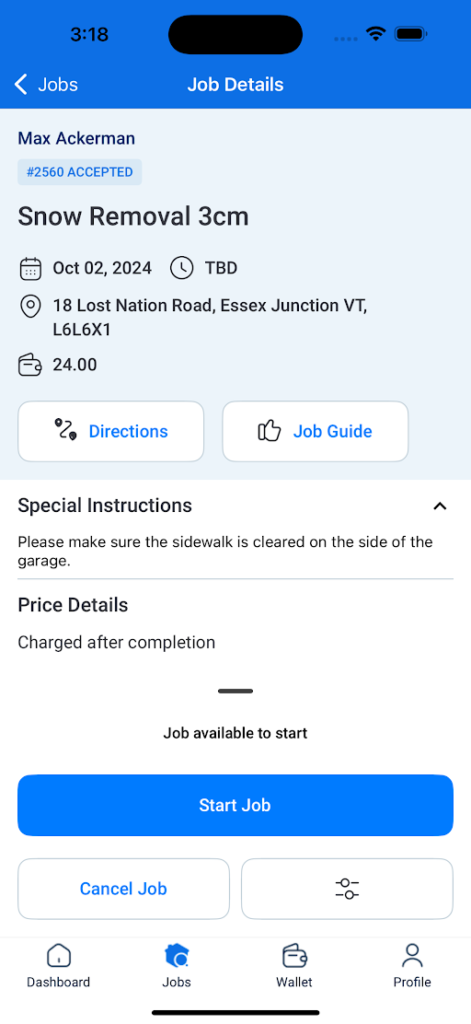This screenshot has width=471, height=1024.
Task: Go back to Jobs list
Action: click(x=46, y=85)
